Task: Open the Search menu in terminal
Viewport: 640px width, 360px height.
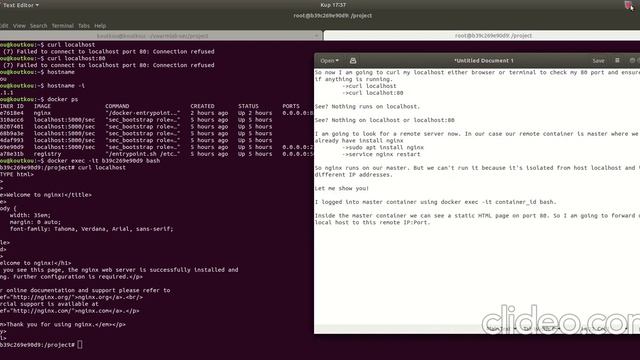Action: tap(38, 26)
